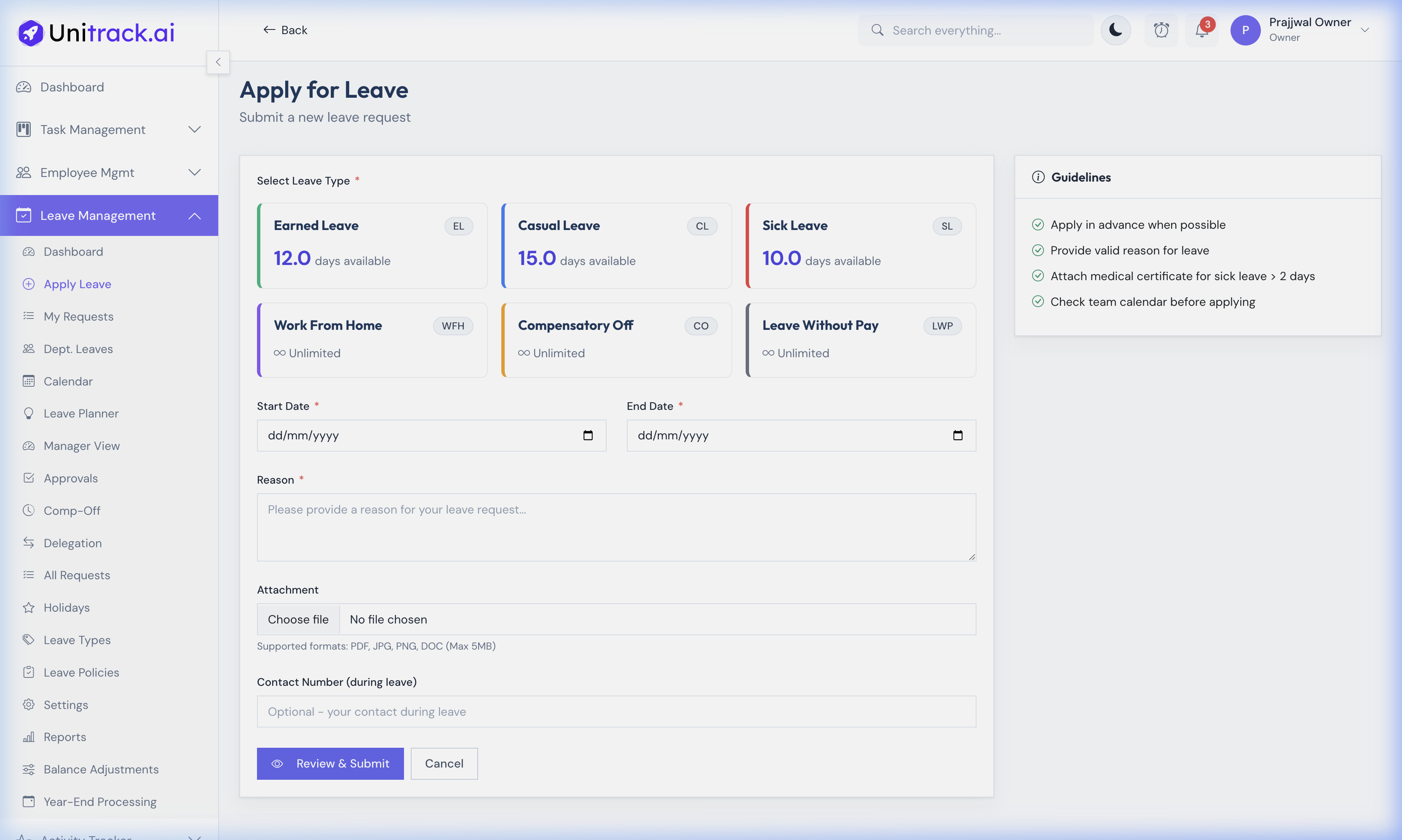Click the Reason text area
Image resolution: width=1402 pixels, height=840 pixels.
click(616, 527)
